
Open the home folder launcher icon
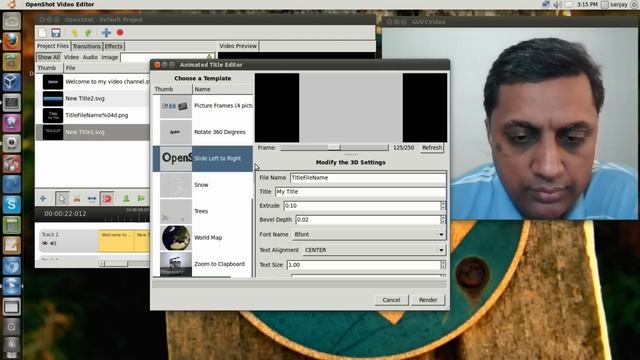[x=11, y=21]
